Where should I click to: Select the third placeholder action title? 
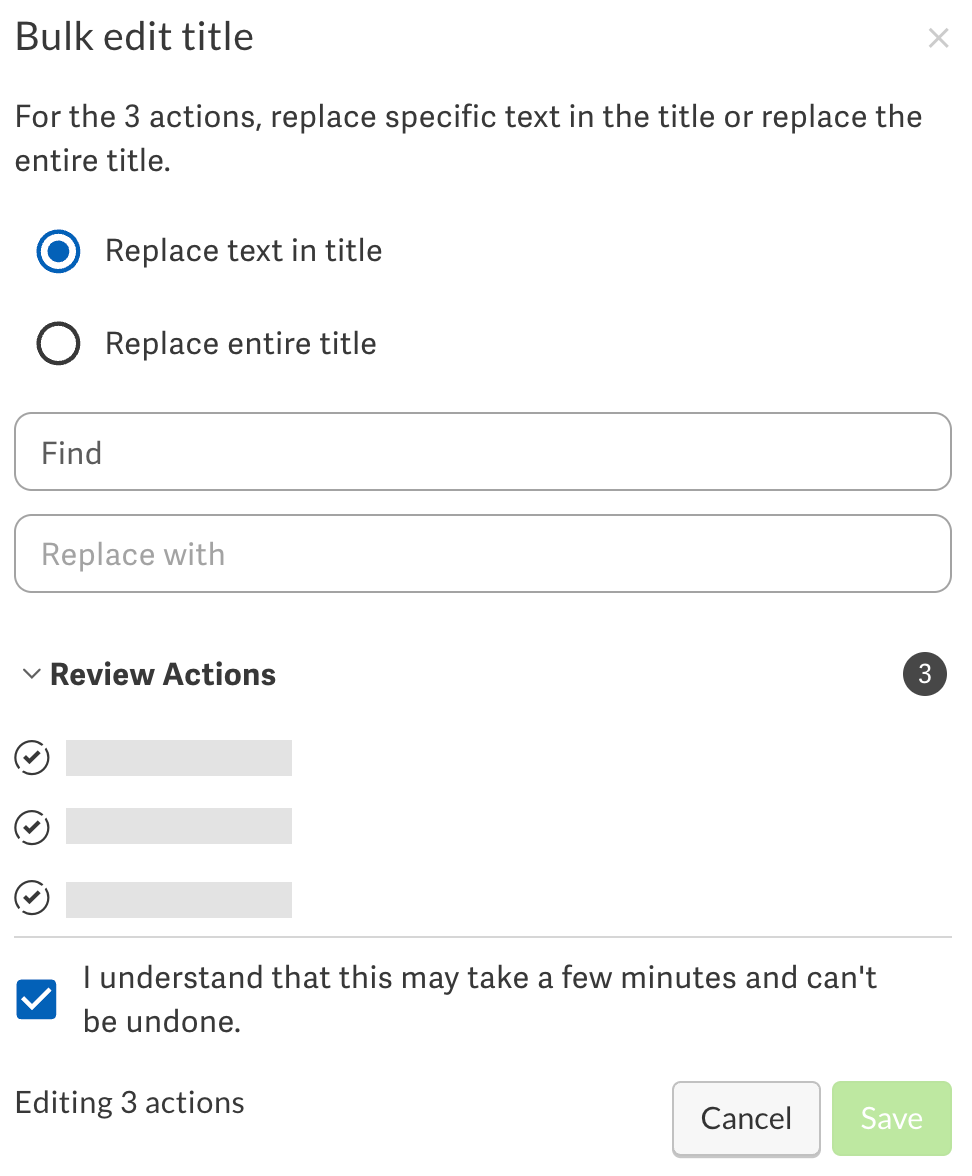point(178,899)
